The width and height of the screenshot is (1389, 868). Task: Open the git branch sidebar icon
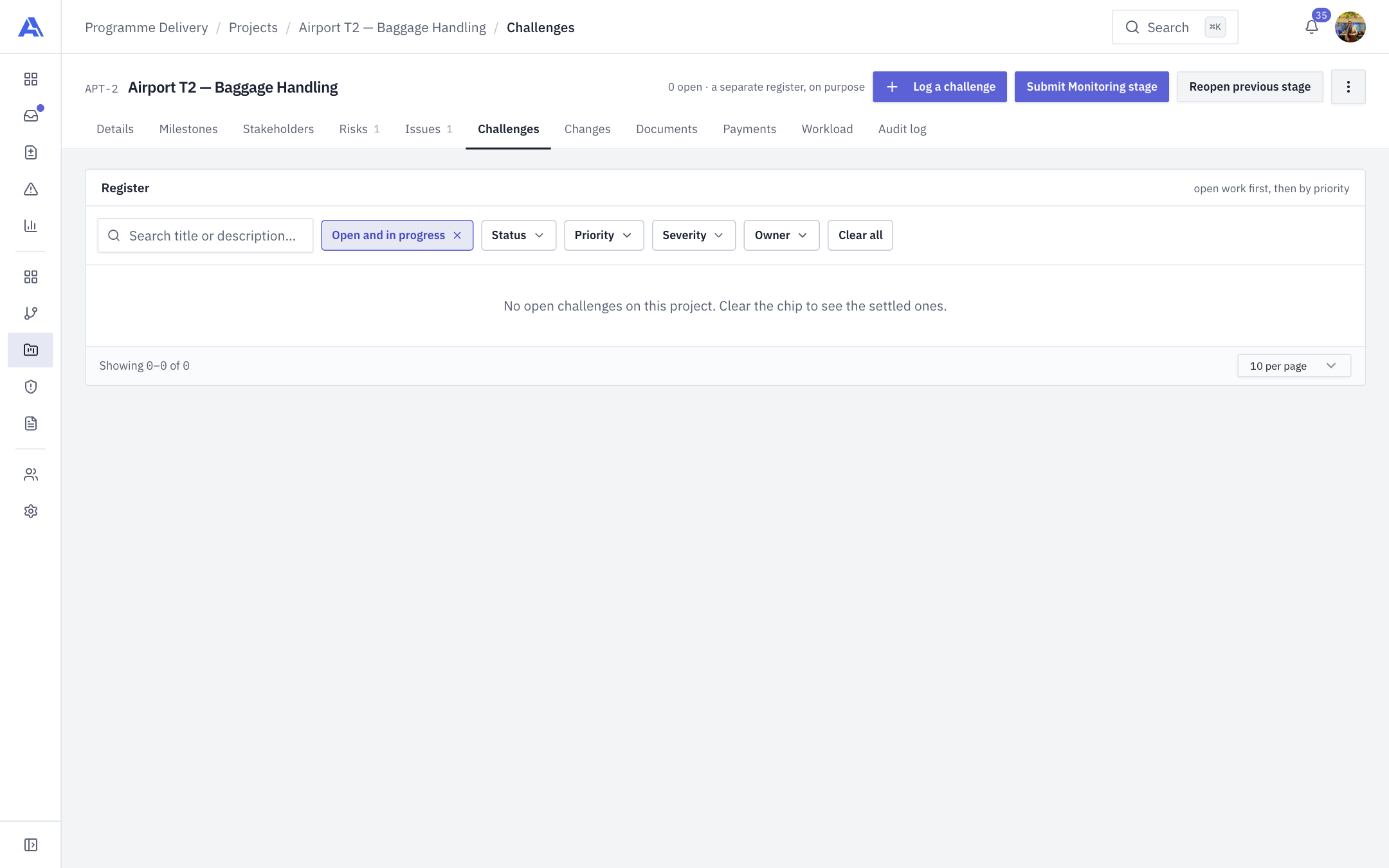(31, 313)
